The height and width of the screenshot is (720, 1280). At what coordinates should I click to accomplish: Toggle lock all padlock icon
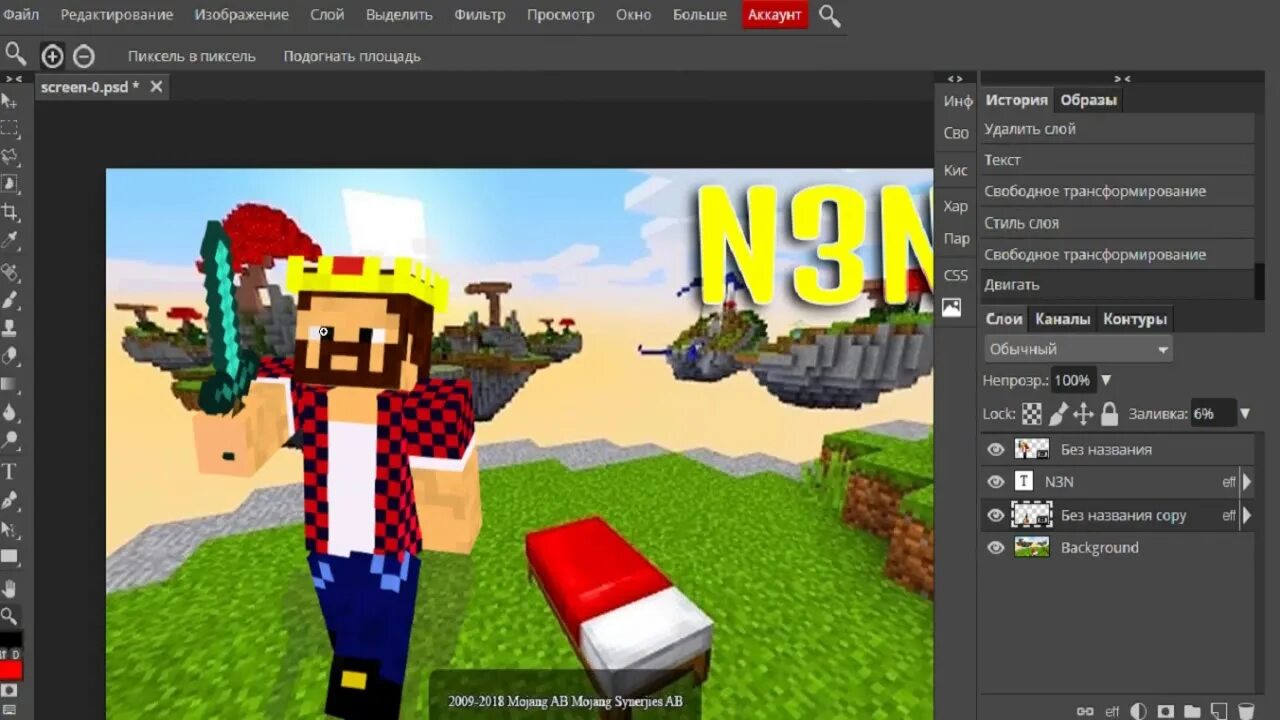[x=1109, y=413]
